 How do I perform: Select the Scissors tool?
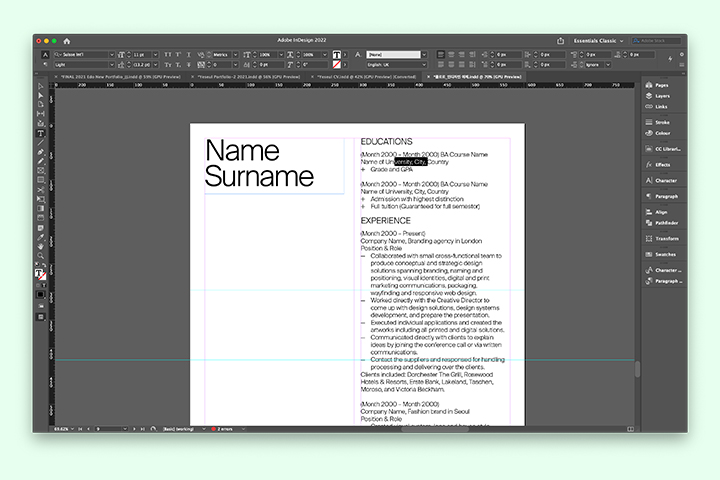click(40, 190)
